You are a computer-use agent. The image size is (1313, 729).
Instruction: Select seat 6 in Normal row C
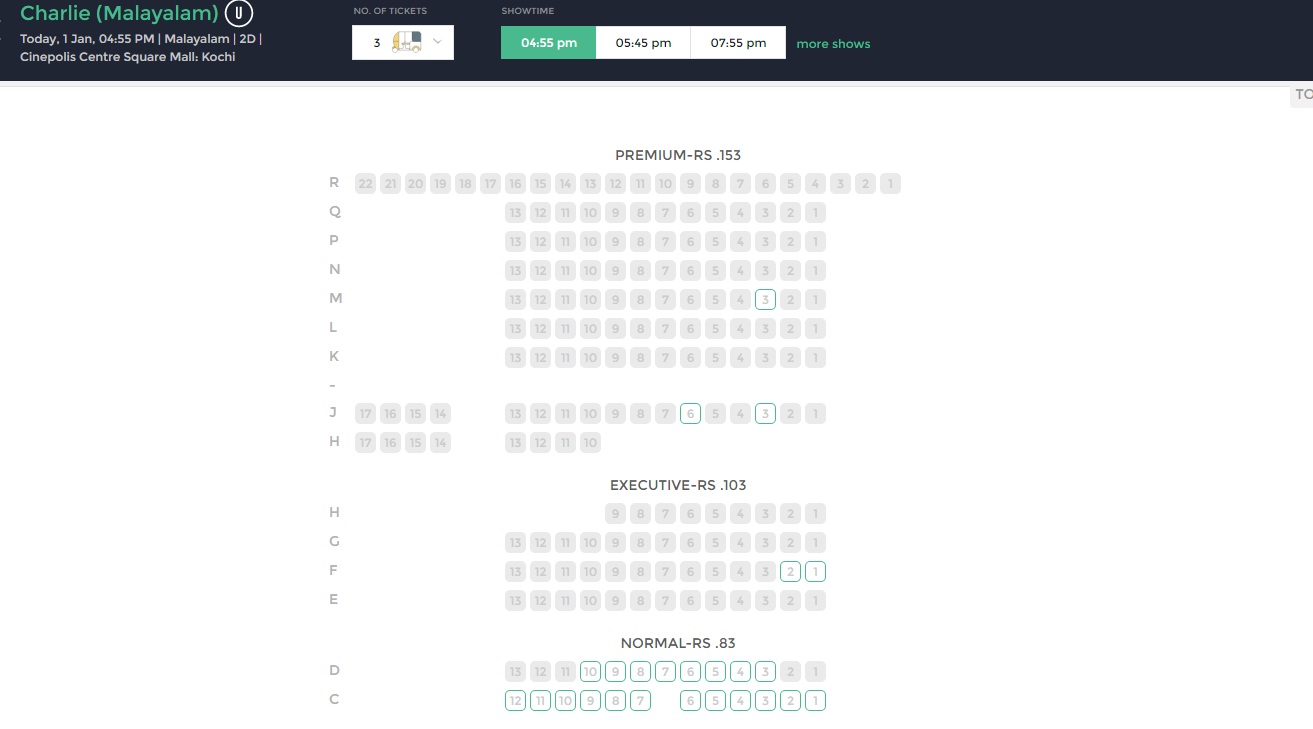(690, 701)
